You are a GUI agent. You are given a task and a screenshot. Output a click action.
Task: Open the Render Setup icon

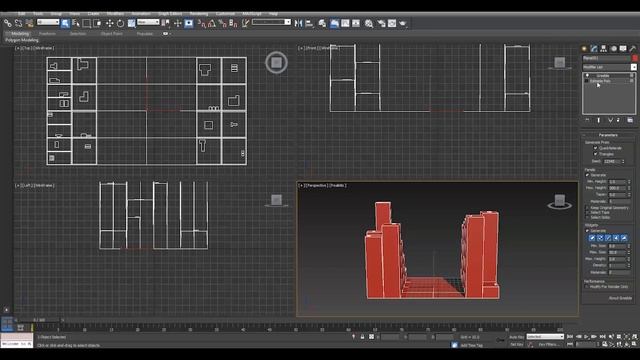[x=381, y=23]
